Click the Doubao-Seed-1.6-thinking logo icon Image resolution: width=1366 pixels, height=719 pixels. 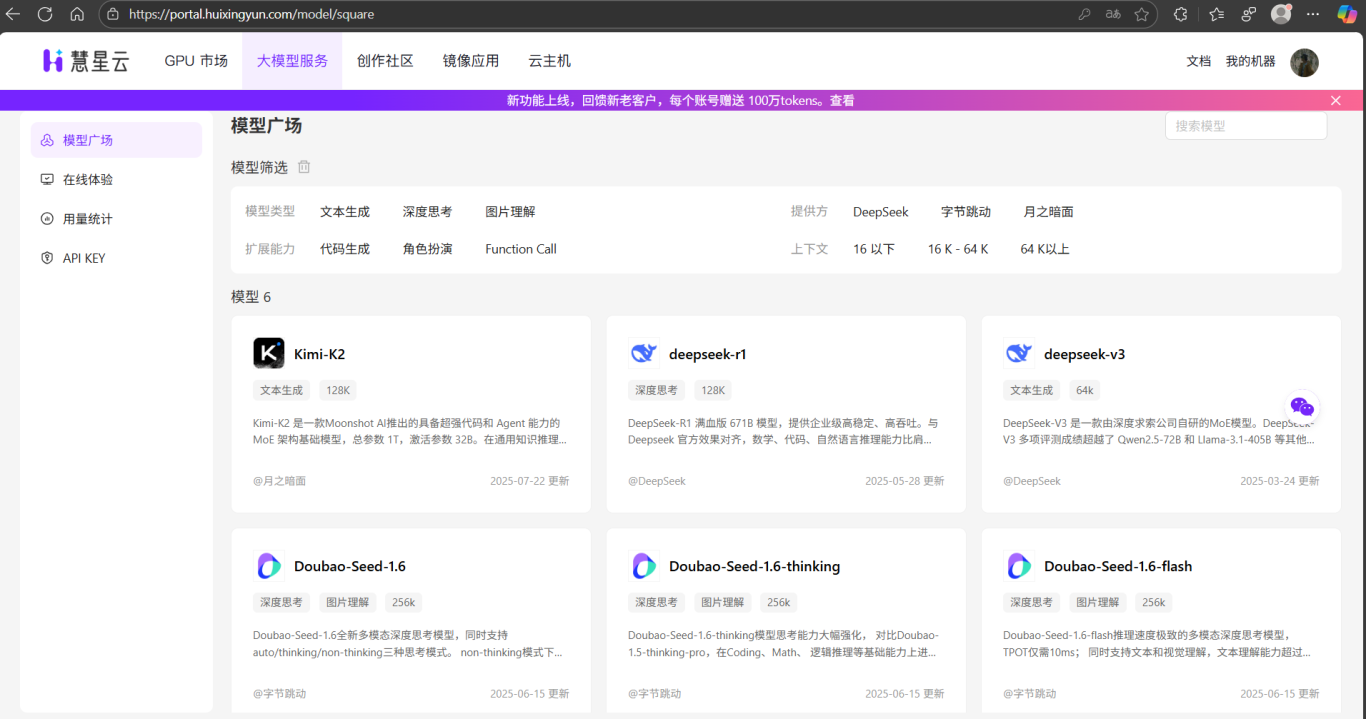click(644, 566)
